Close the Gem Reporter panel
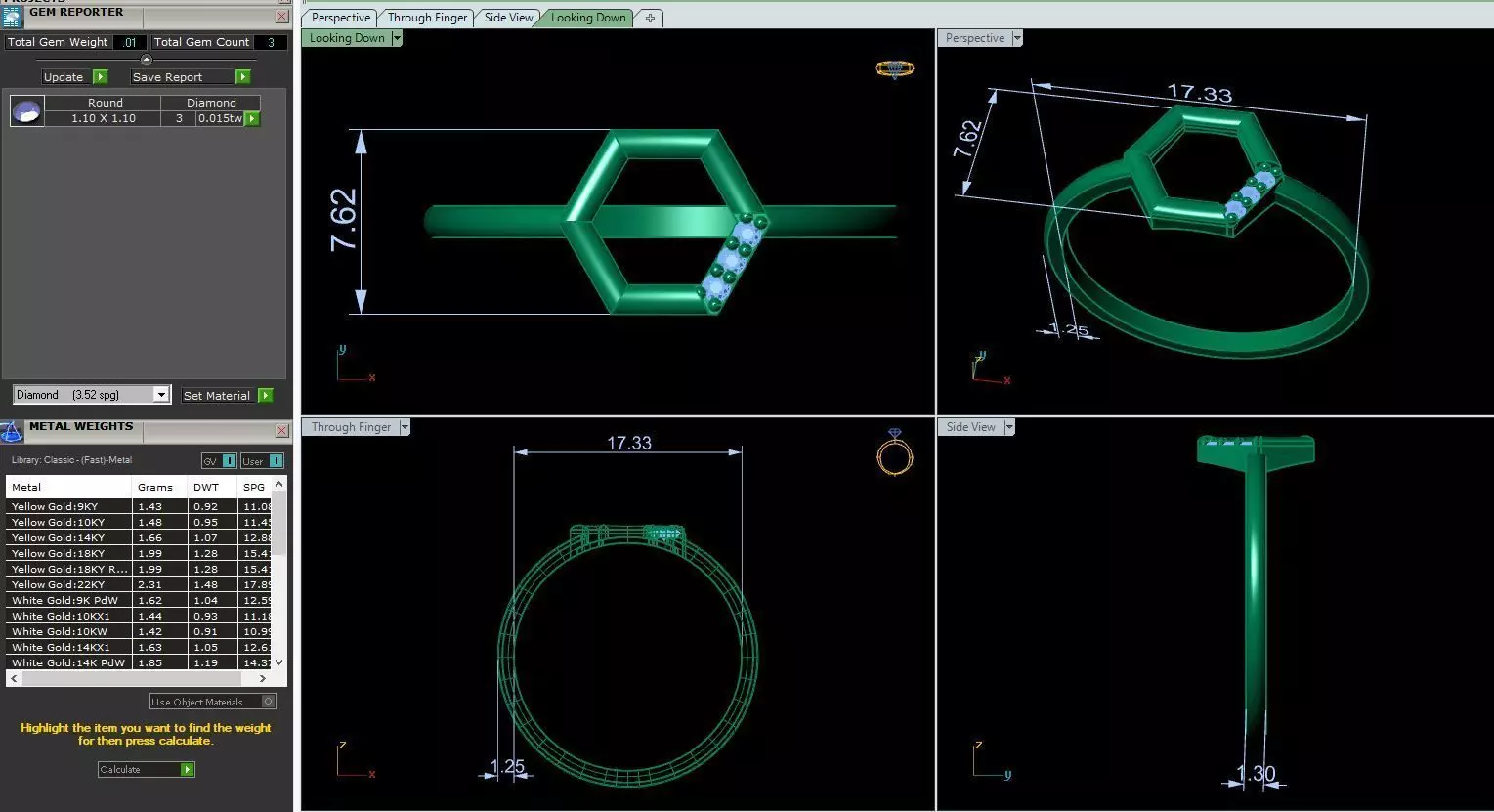This screenshot has height=812, width=1494. (x=282, y=17)
